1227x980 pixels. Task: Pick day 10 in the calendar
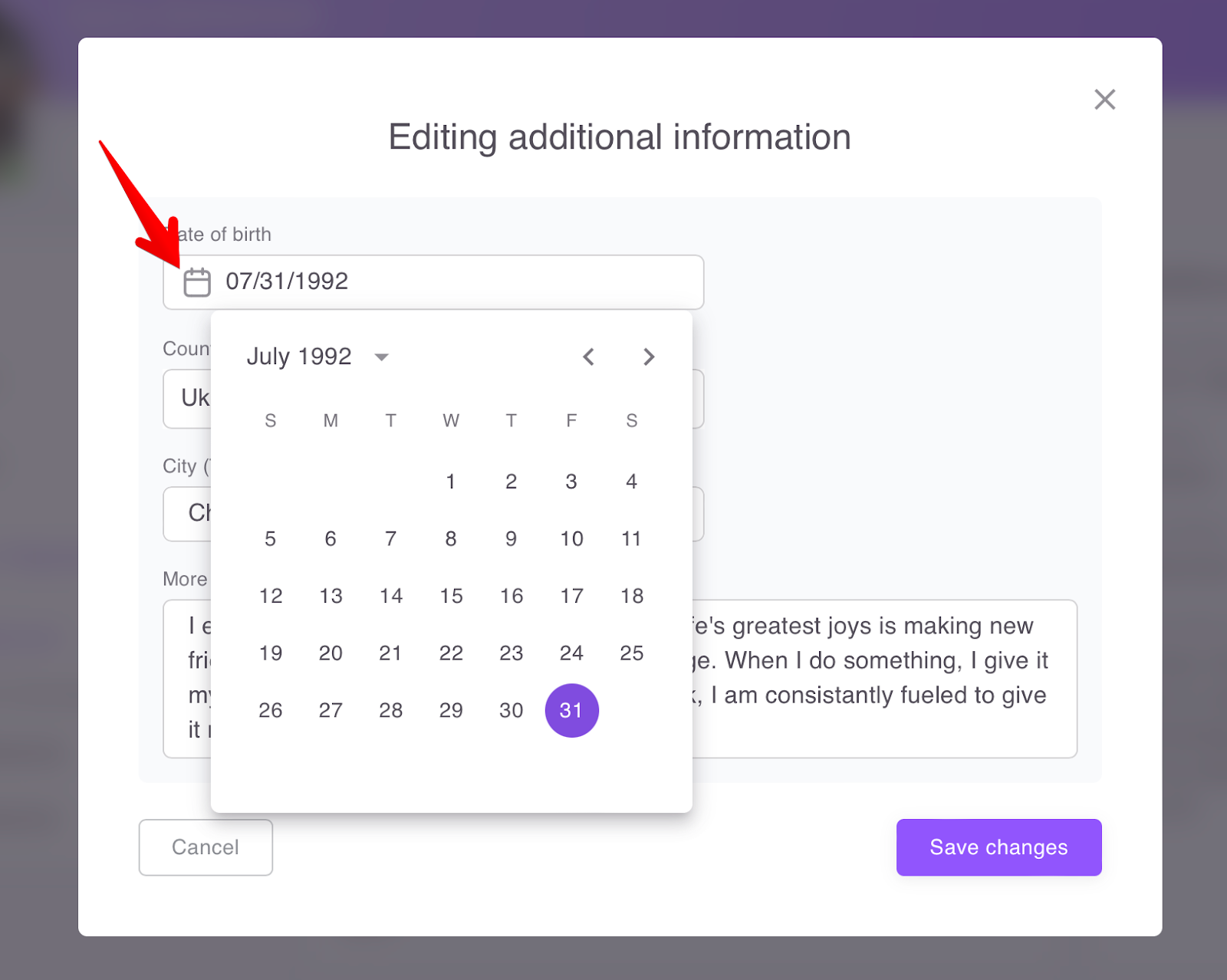571,539
